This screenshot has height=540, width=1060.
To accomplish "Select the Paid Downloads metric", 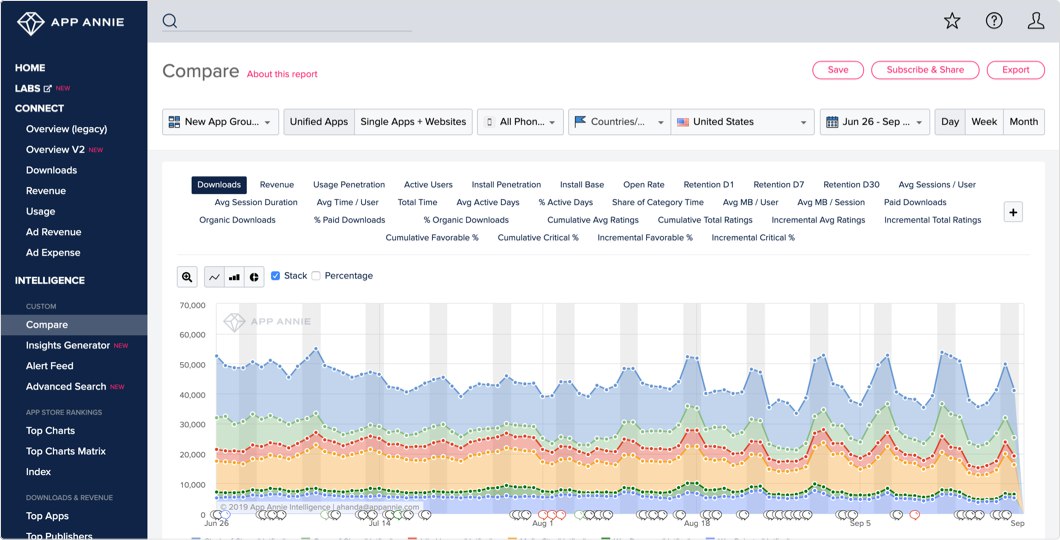I will click(915, 202).
